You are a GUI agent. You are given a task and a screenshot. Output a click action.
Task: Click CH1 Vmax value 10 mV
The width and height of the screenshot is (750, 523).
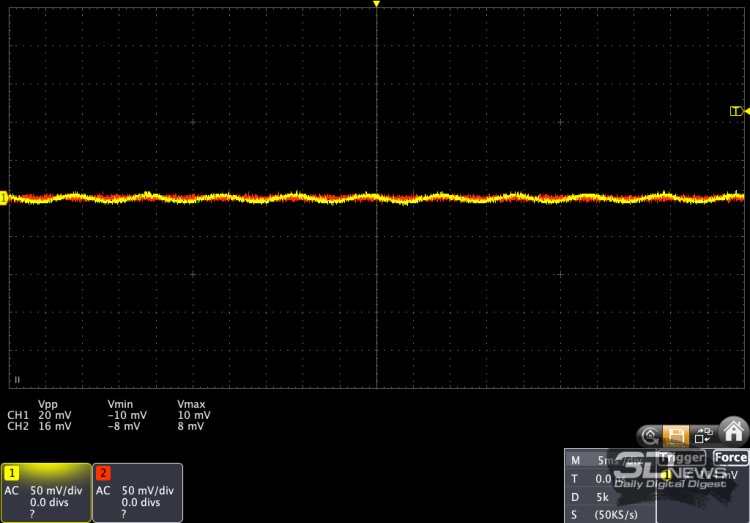click(x=194, y=415)
